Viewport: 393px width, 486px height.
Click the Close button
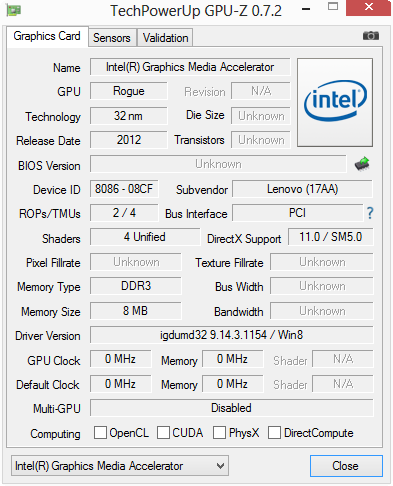[x=346, y=466]
